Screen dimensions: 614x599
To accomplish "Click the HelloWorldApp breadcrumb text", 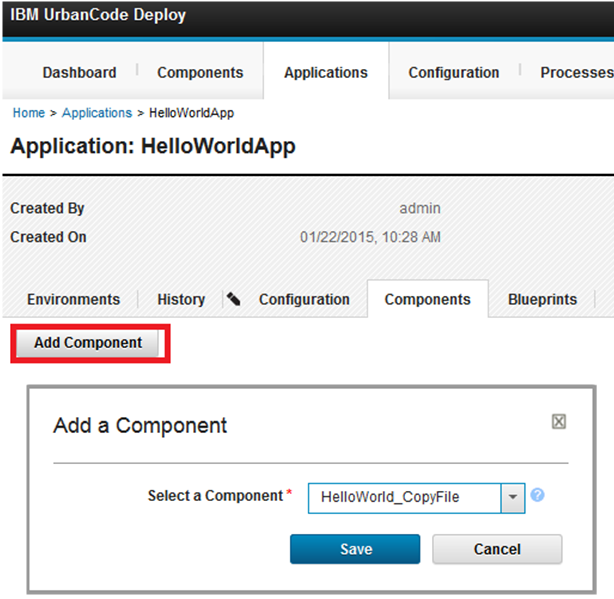I will [x=191, y=113].
